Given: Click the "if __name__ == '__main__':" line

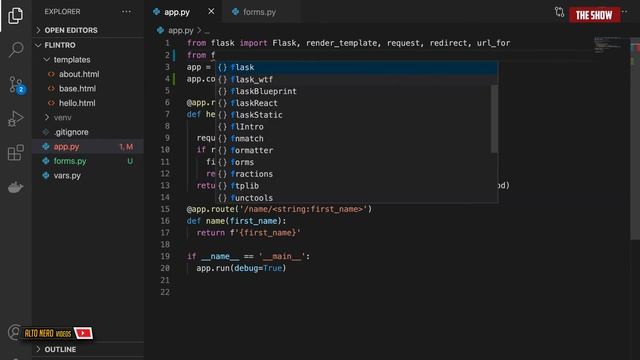Looking at the screenshot, I should click(x=248, y=256).
